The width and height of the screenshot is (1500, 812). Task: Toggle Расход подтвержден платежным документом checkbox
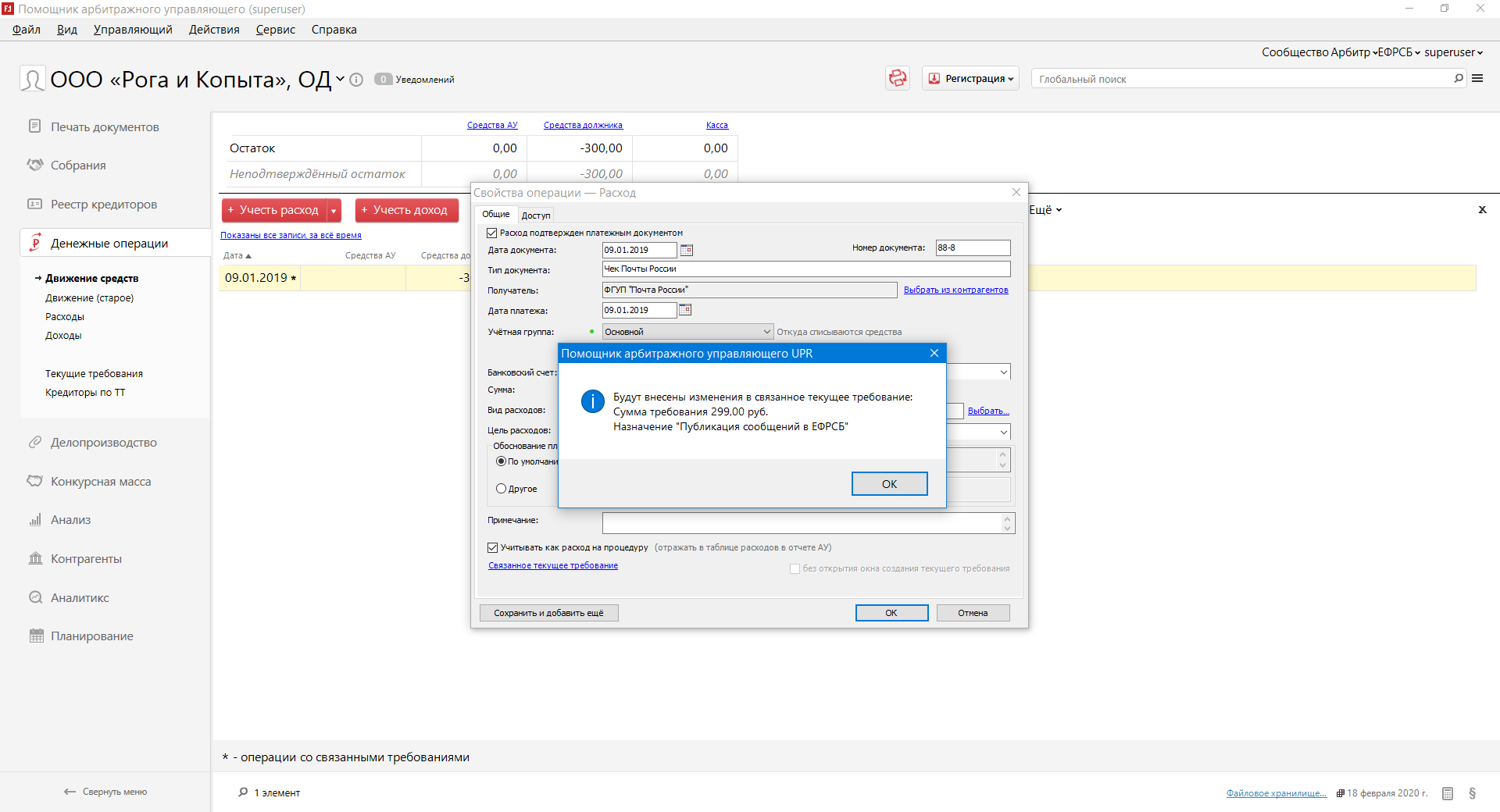492,233
